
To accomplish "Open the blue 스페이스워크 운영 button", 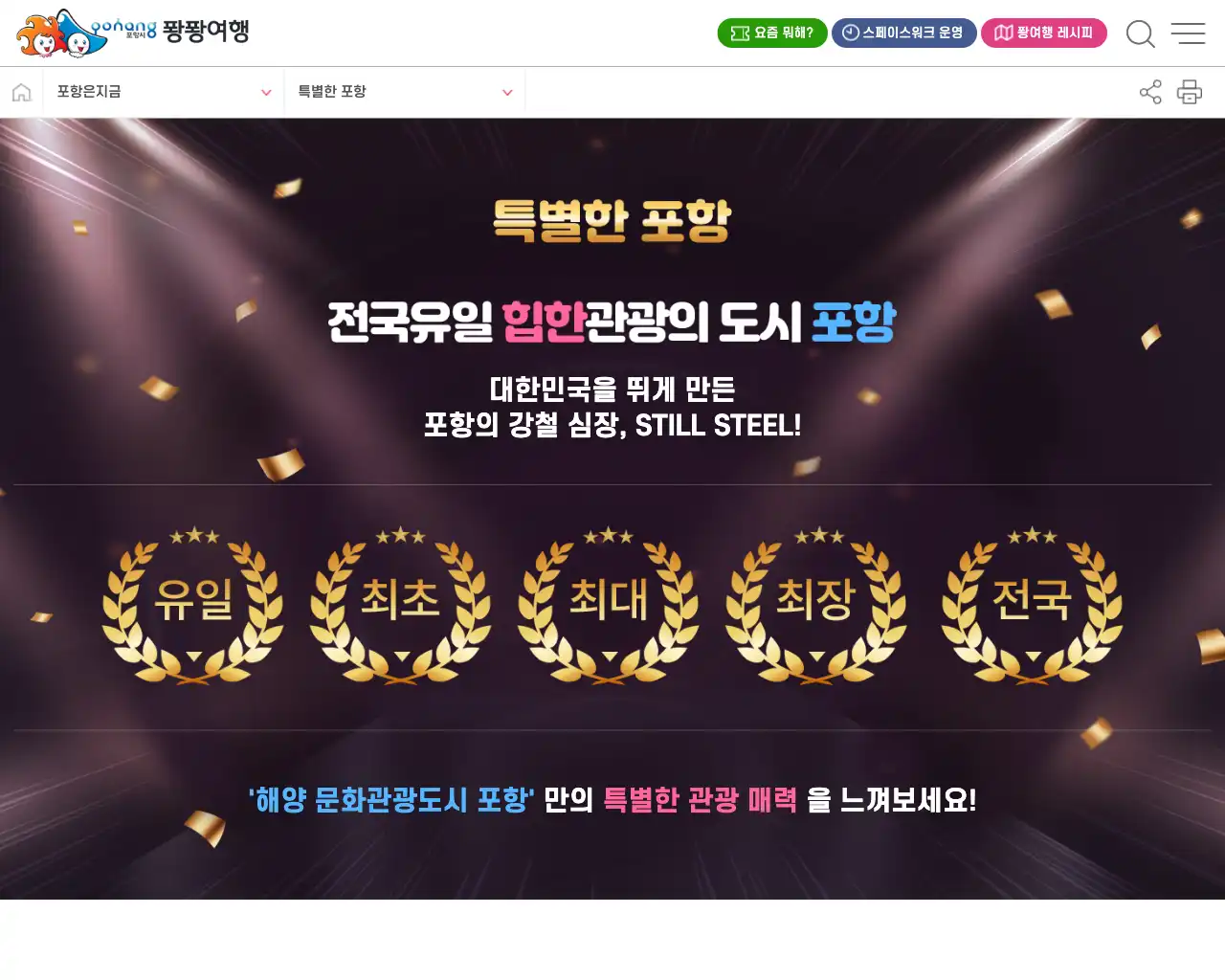I will (903, 33).
